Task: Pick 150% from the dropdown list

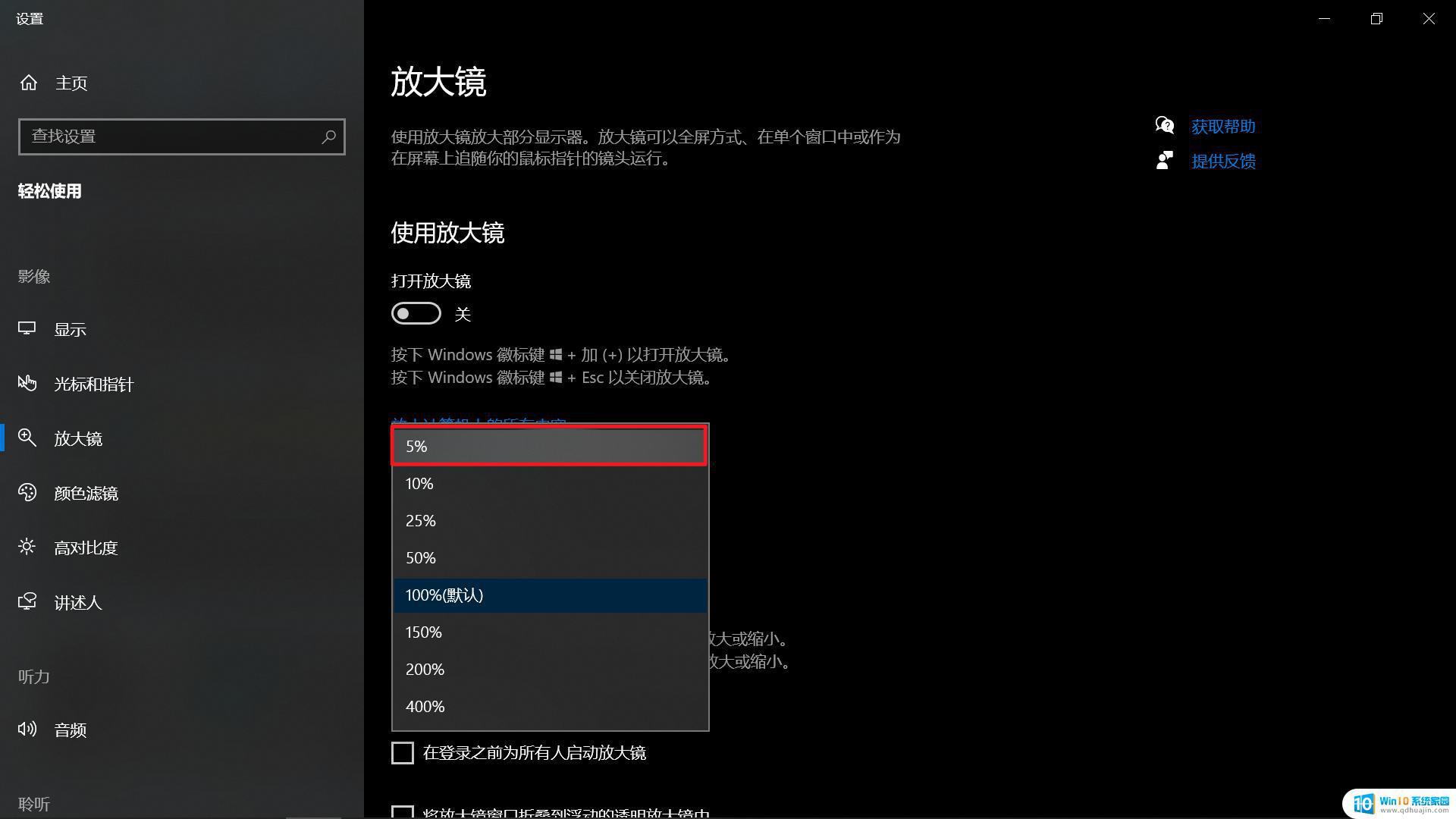Action: [550, 632]
